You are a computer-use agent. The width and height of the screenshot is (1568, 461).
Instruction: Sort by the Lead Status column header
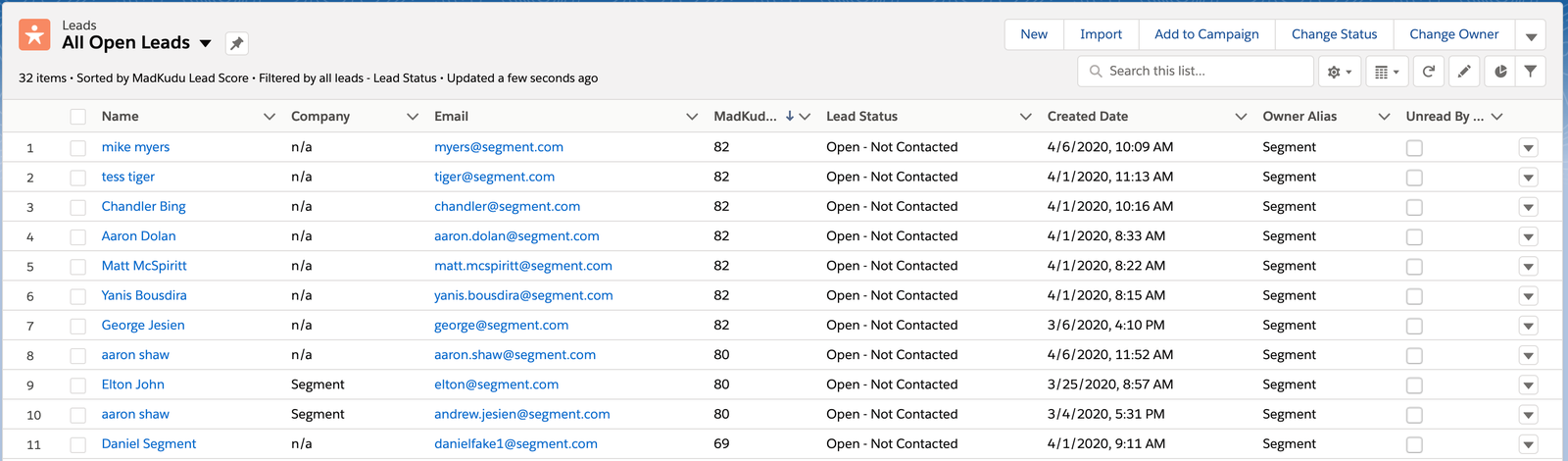pos(861,116)
